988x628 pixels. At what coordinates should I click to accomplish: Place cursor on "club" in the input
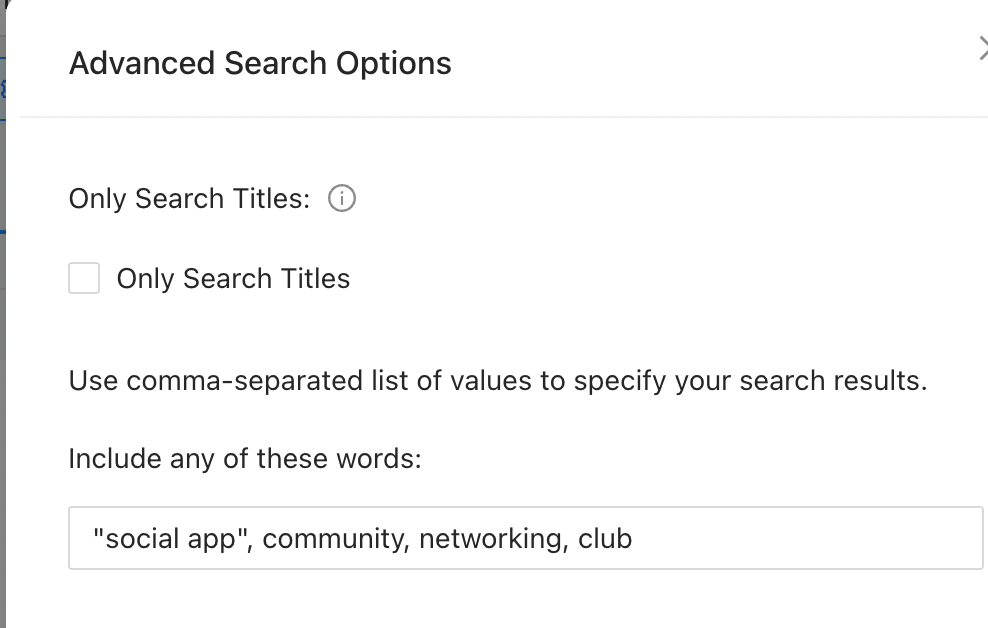coord(605,539)
